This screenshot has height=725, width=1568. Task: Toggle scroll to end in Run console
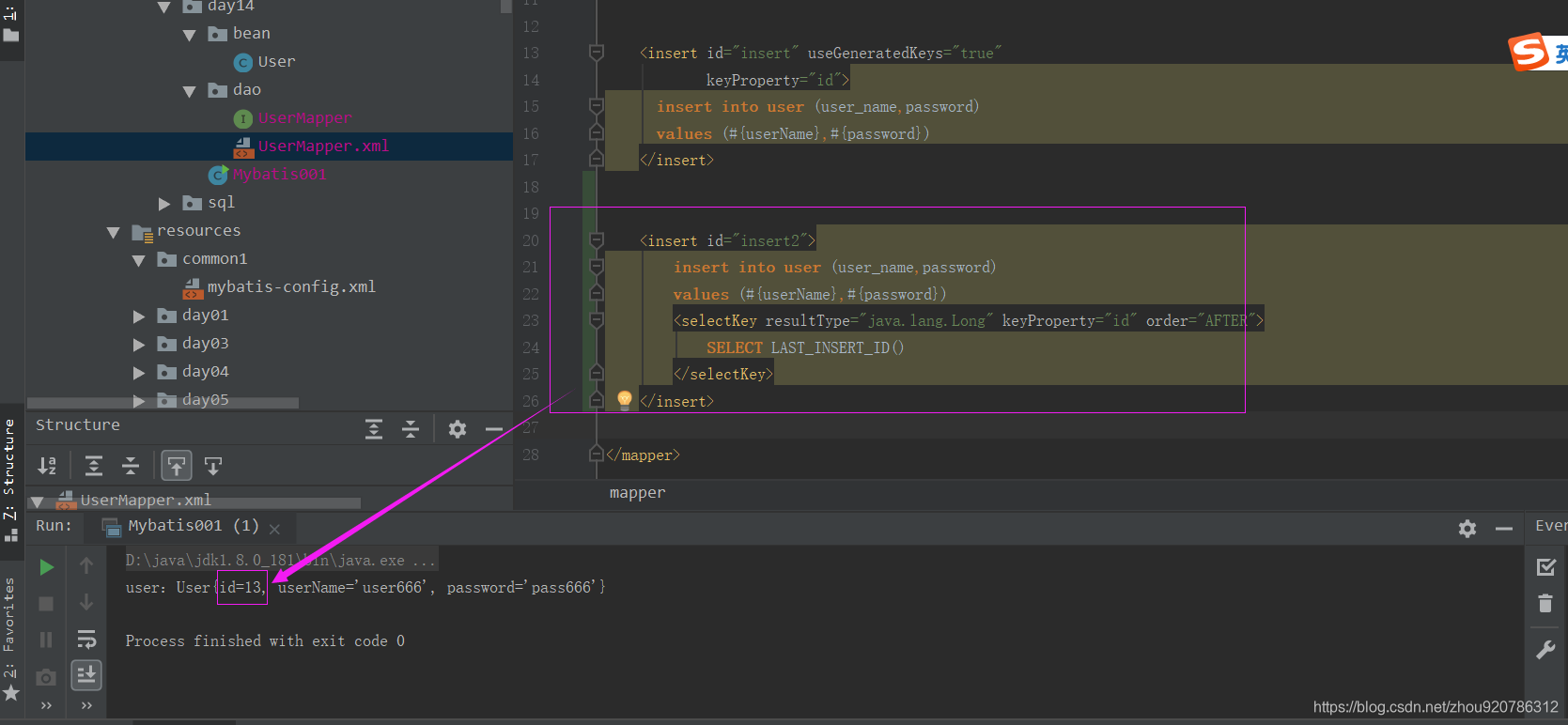point(86,674)
